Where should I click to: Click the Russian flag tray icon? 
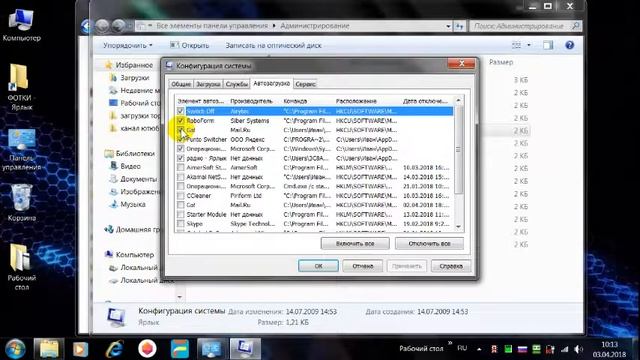pos(522,349)
